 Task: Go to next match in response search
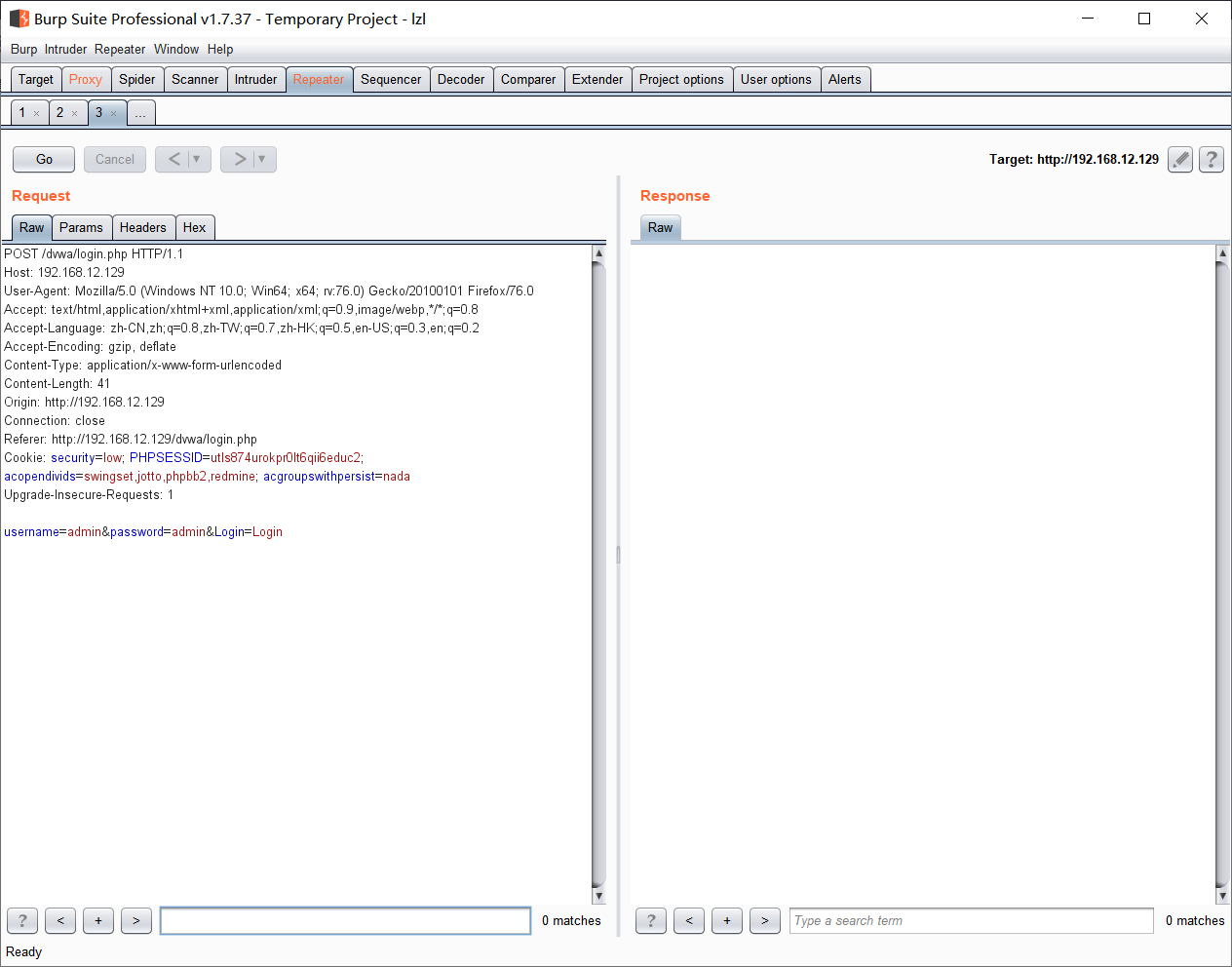click(765, 920)
